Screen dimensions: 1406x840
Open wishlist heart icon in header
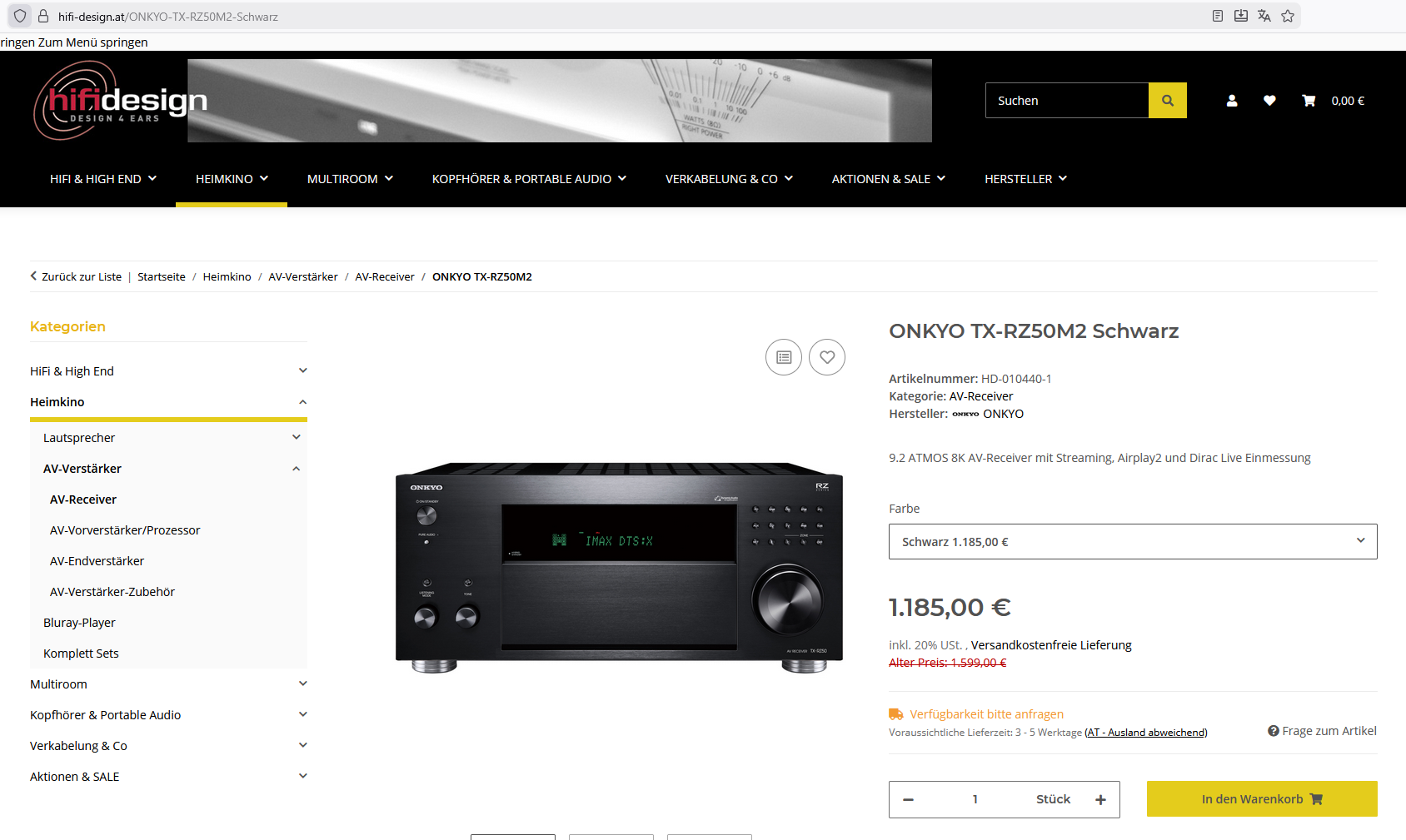(x=1269, y=101)
